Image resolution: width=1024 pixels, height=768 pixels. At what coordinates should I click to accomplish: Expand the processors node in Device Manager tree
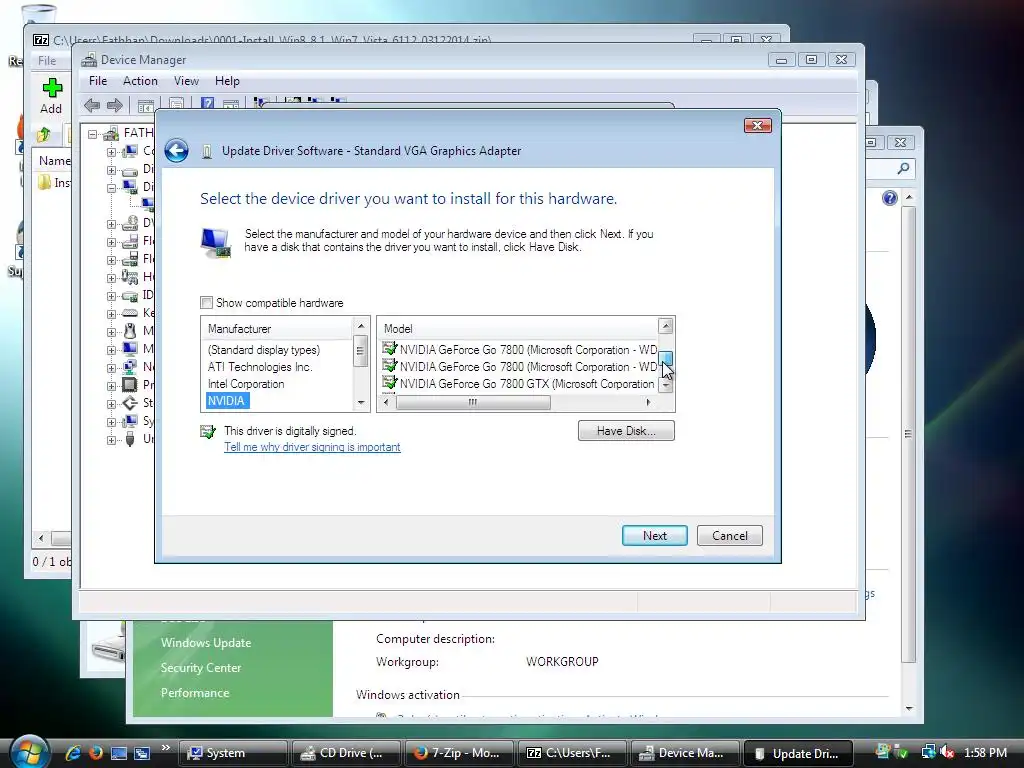pyautogui.click(x=112, y=385)
